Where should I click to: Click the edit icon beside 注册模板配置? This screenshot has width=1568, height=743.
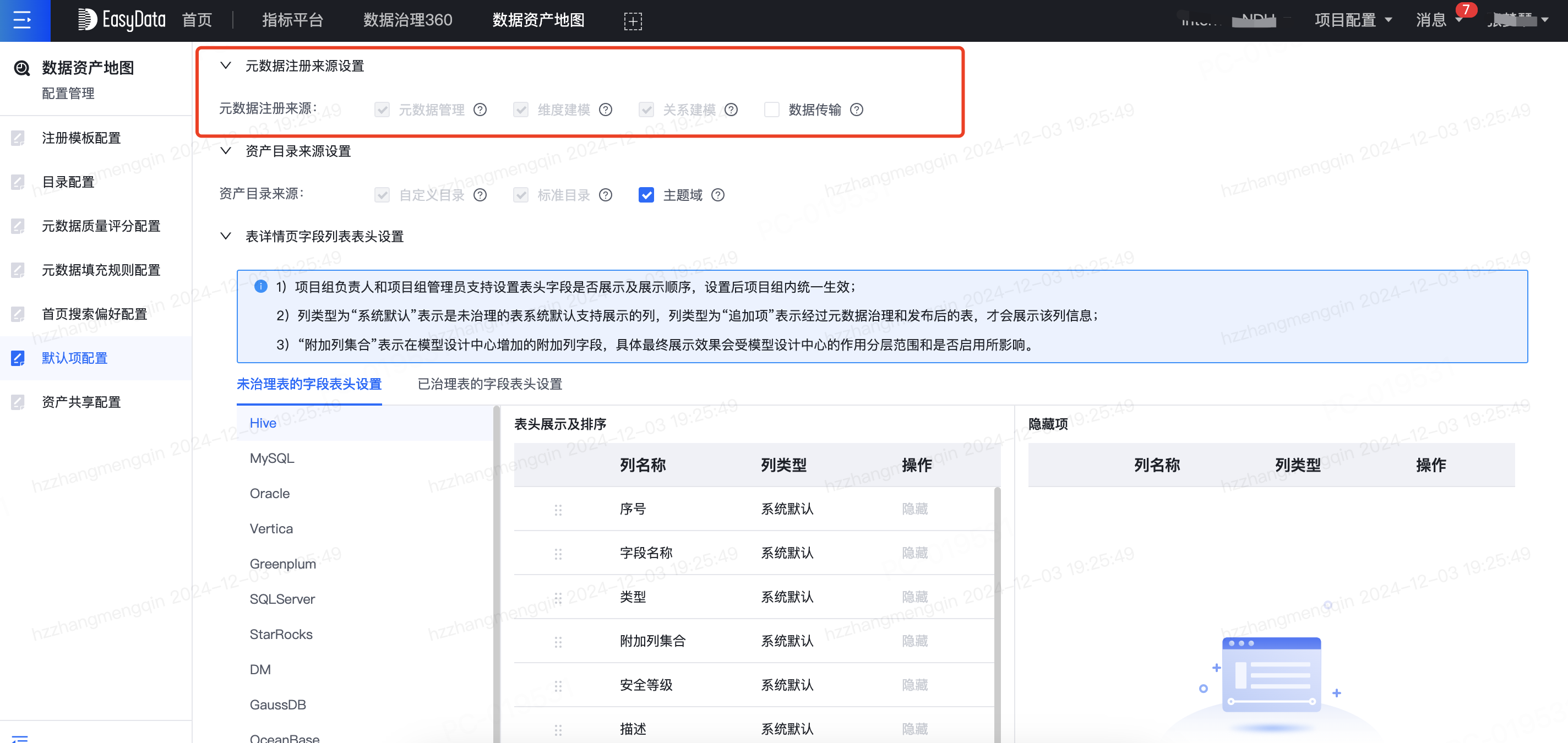tap(18, 138)
